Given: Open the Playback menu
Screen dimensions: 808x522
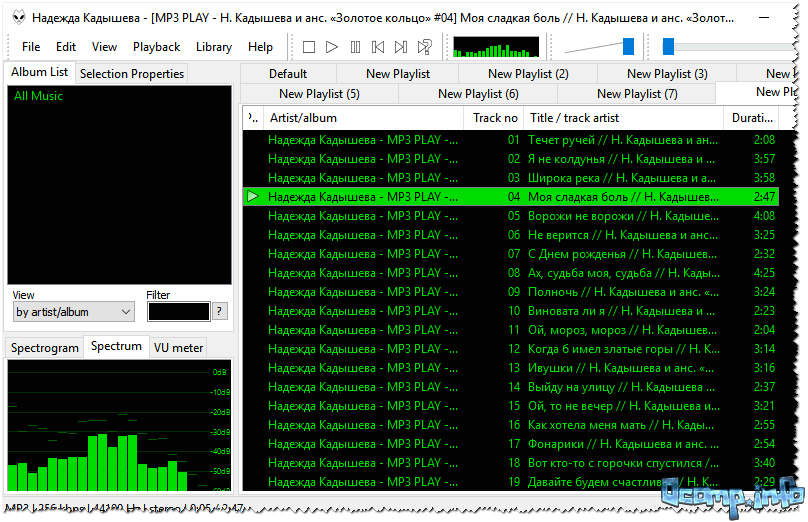Looking at the screenshot, I should 156,47.
